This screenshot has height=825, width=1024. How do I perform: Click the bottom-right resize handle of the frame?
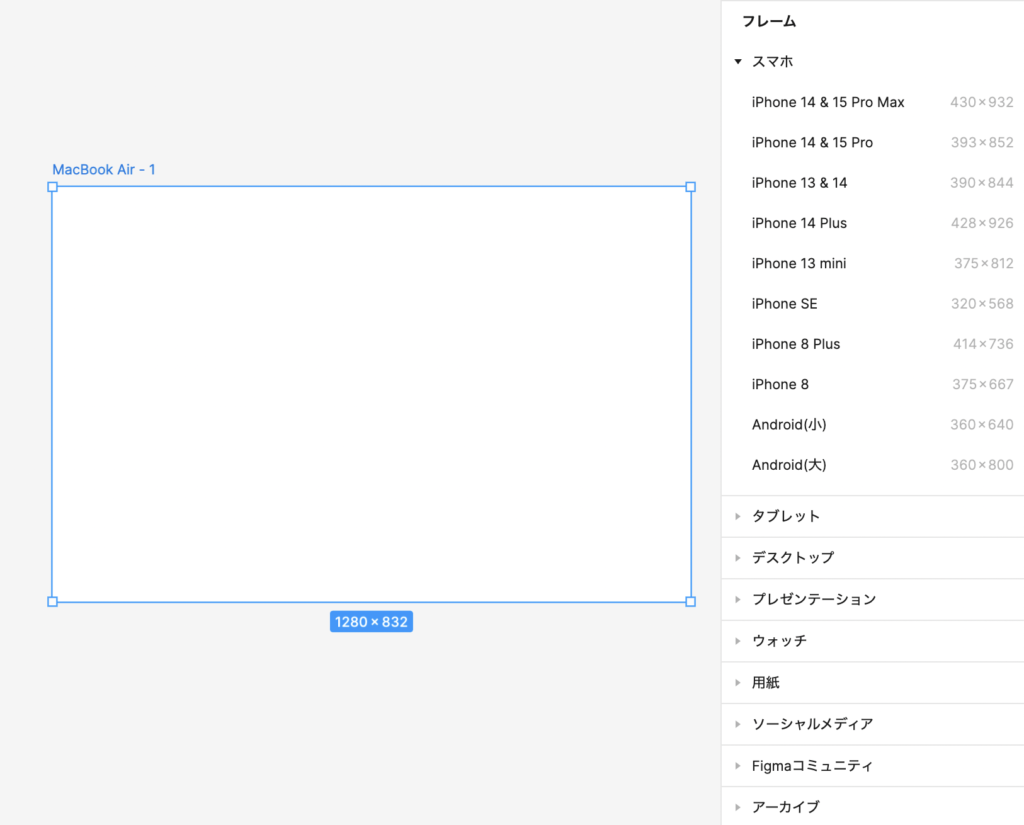(x=690, y=601)
